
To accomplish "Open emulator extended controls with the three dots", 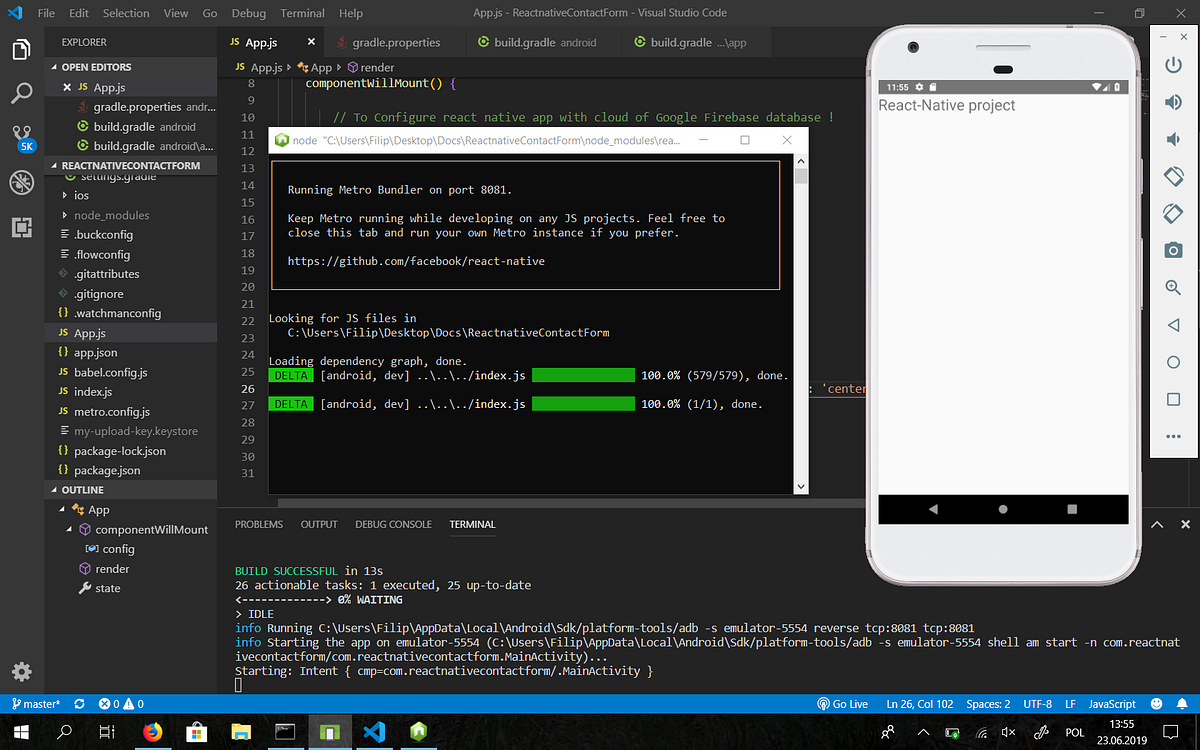I will coord(1172,436).
